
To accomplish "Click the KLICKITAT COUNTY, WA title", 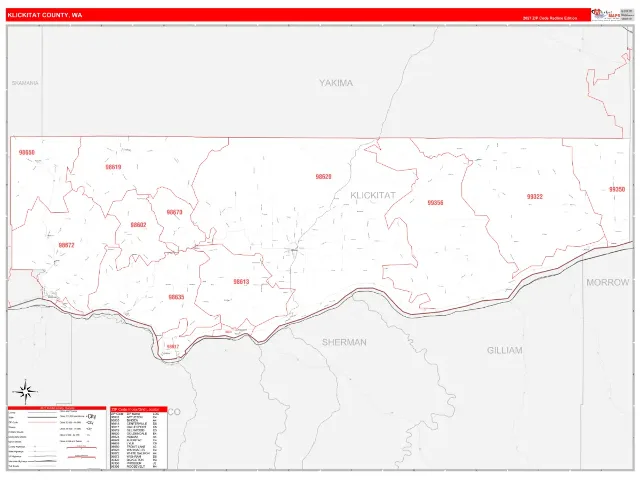I will tap(44, 15).
